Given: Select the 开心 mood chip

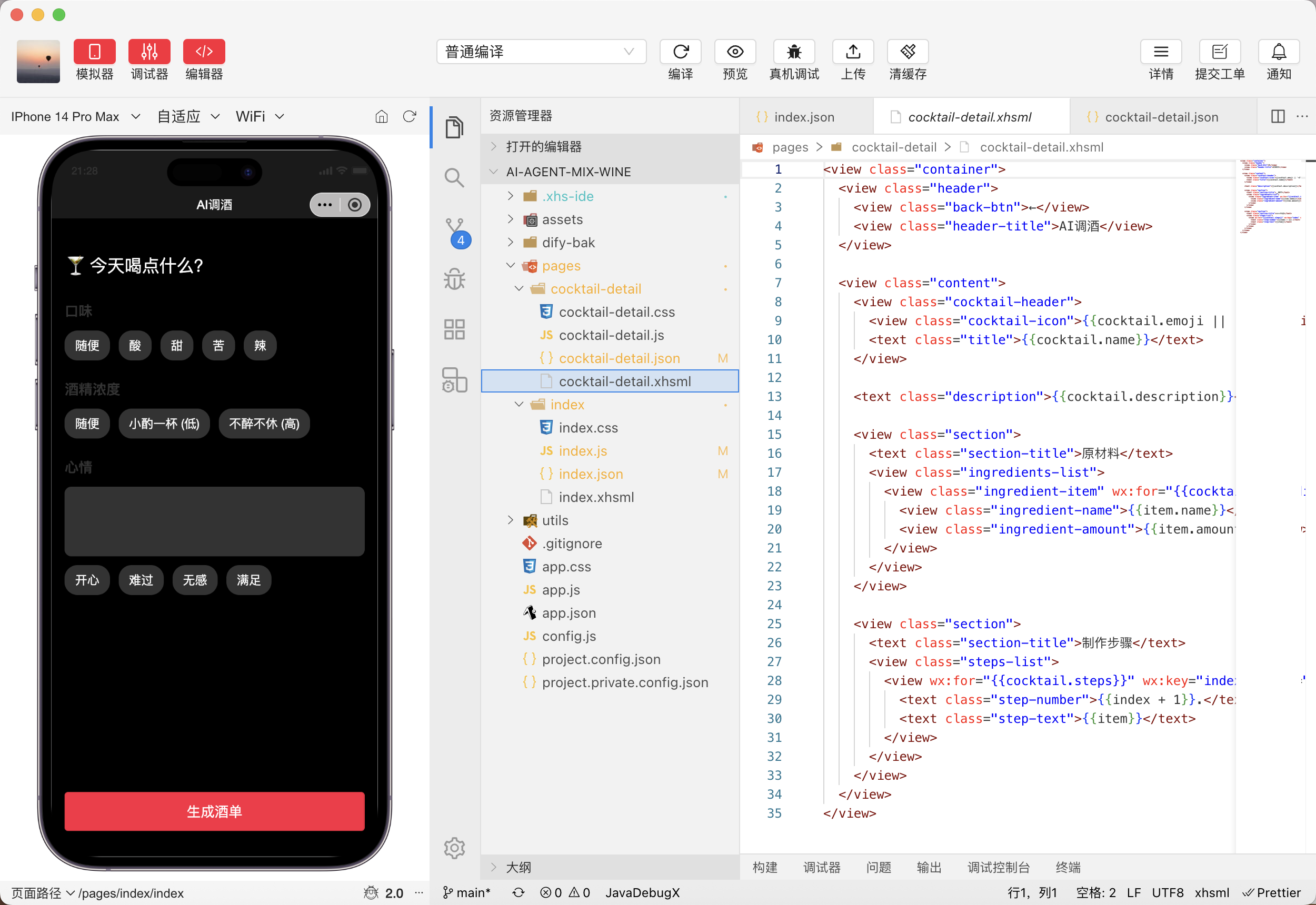Looking at the screenshot, I should tap(87, 580).
